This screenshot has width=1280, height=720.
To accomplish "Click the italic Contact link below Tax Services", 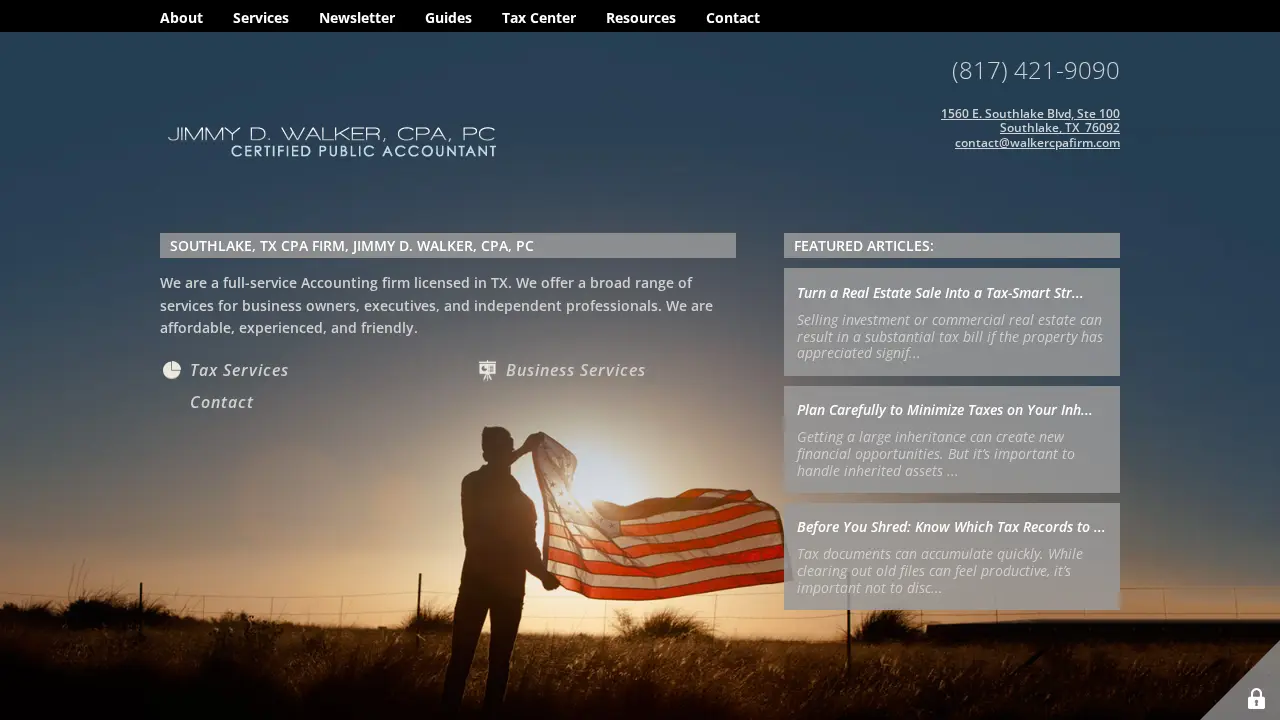I will coord(222,402).
